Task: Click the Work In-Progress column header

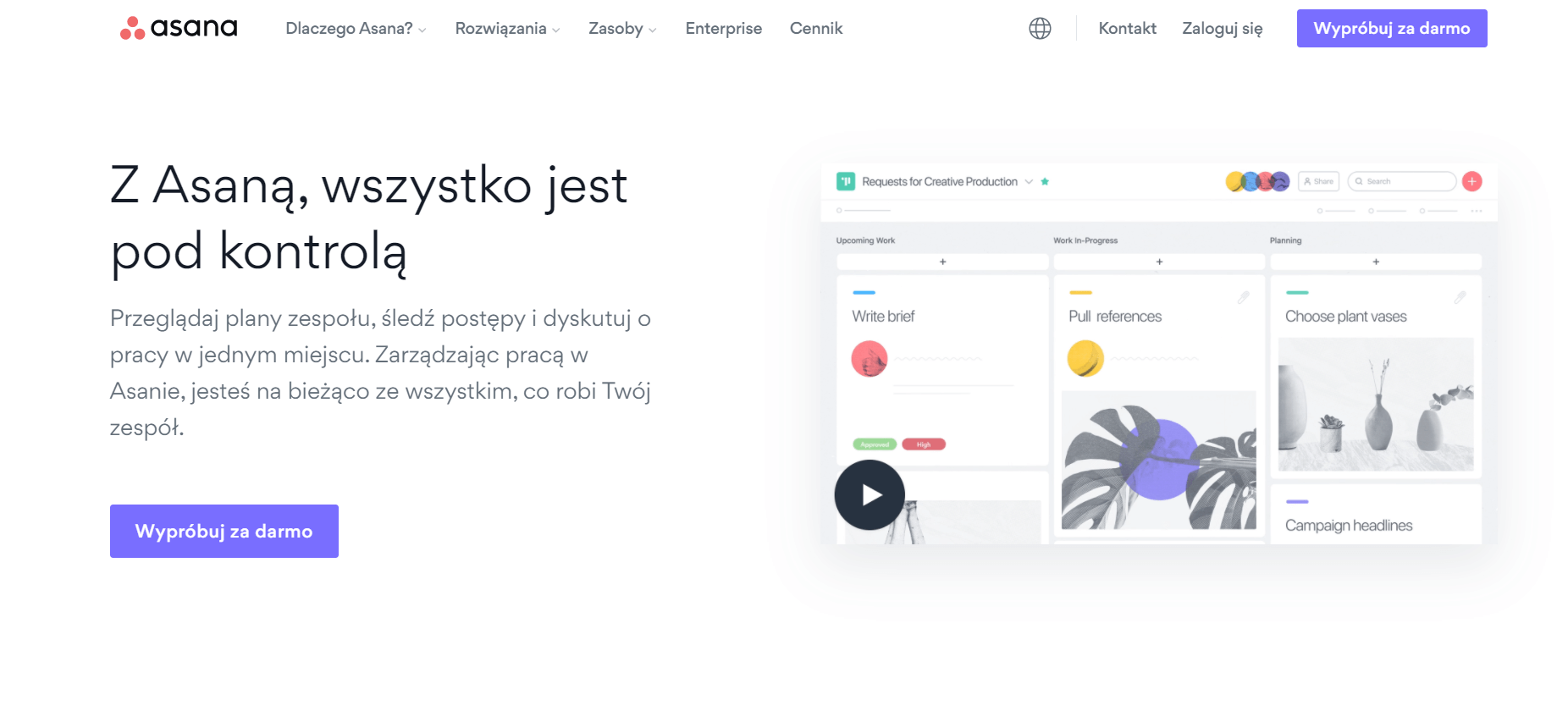Action: [1085, 240]
